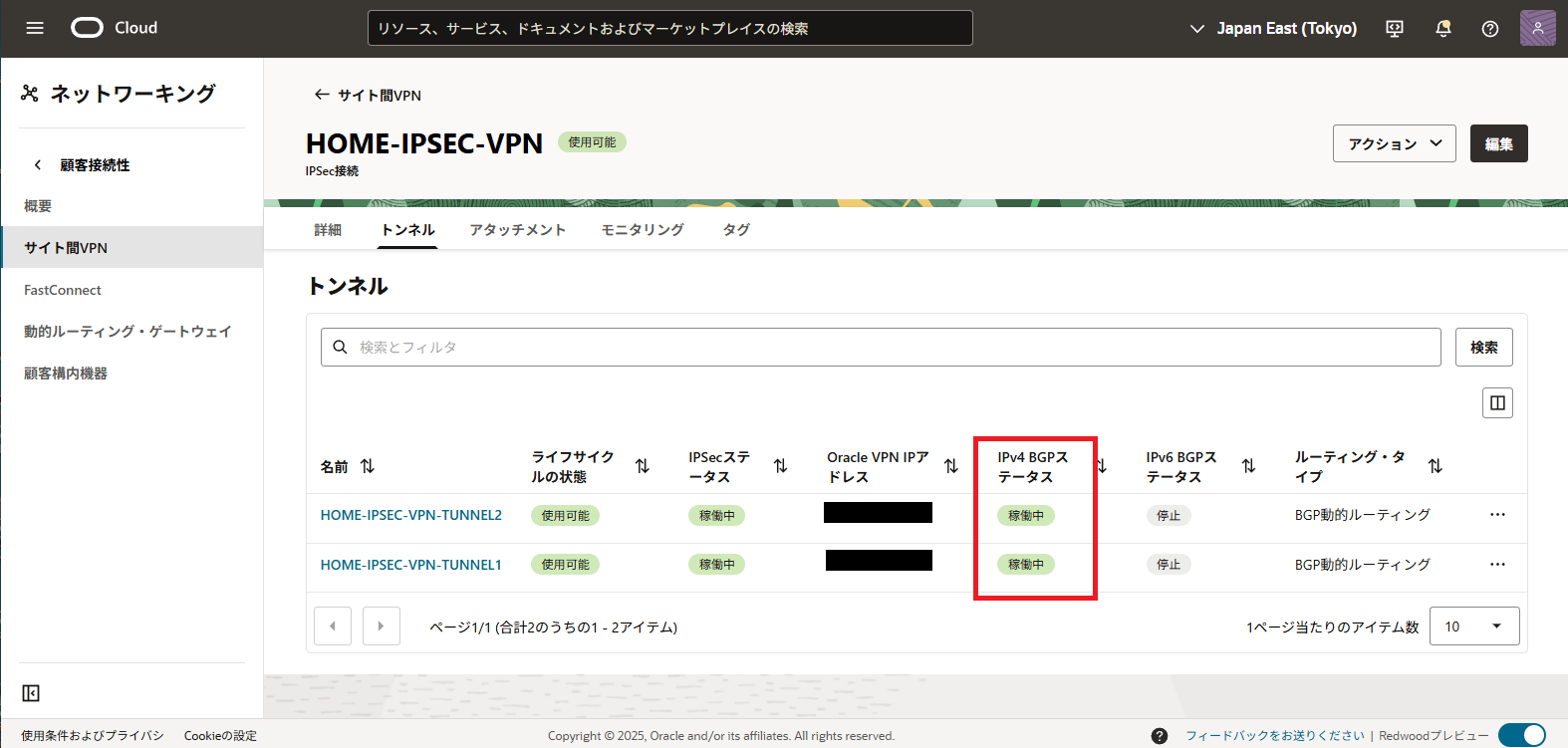This screenshot has height=748, width=1568.
Task: Open the user profile avatar
Action: point(1538,28)
